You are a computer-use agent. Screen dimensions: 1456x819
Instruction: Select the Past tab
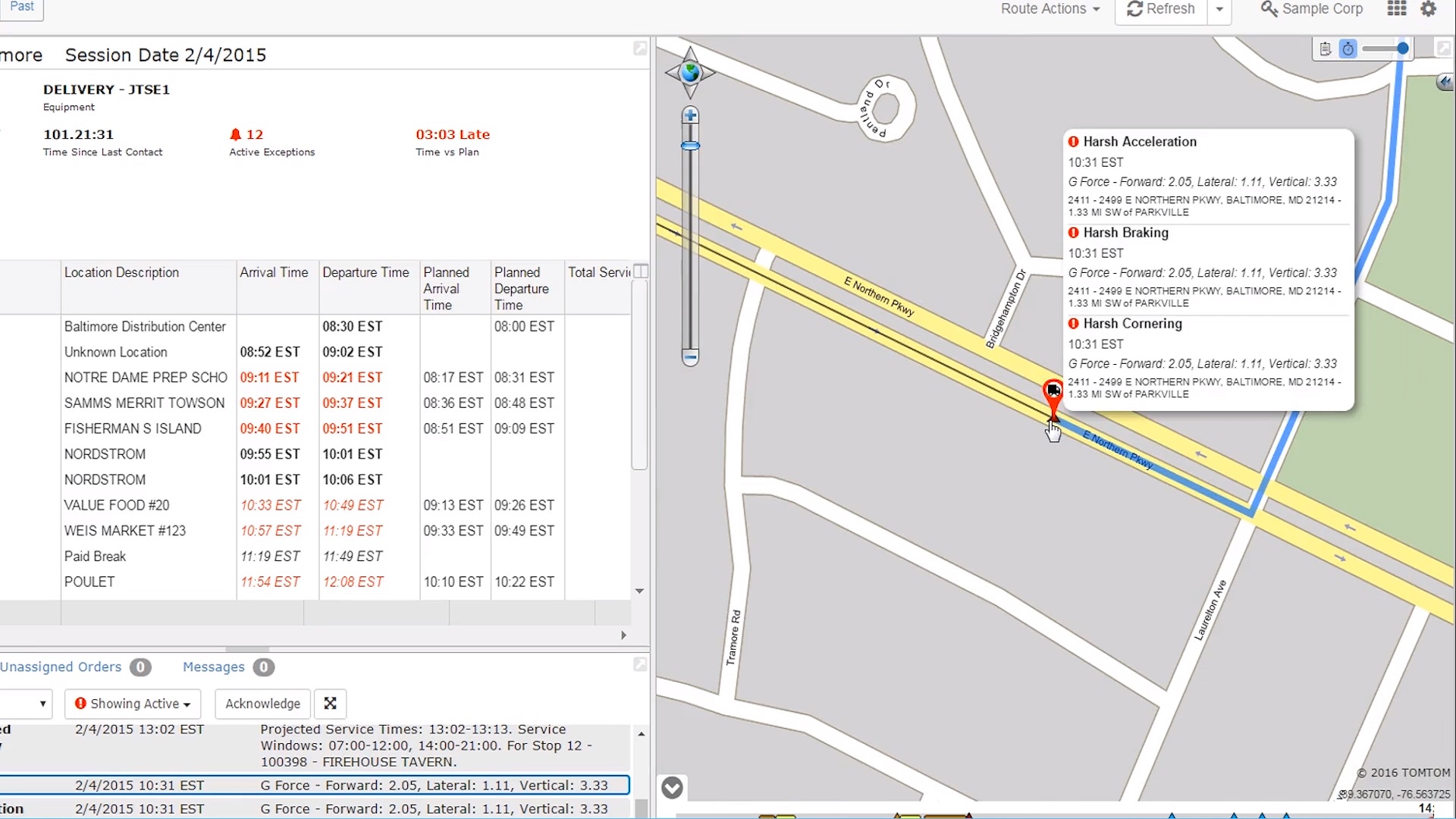click(22, 7)
